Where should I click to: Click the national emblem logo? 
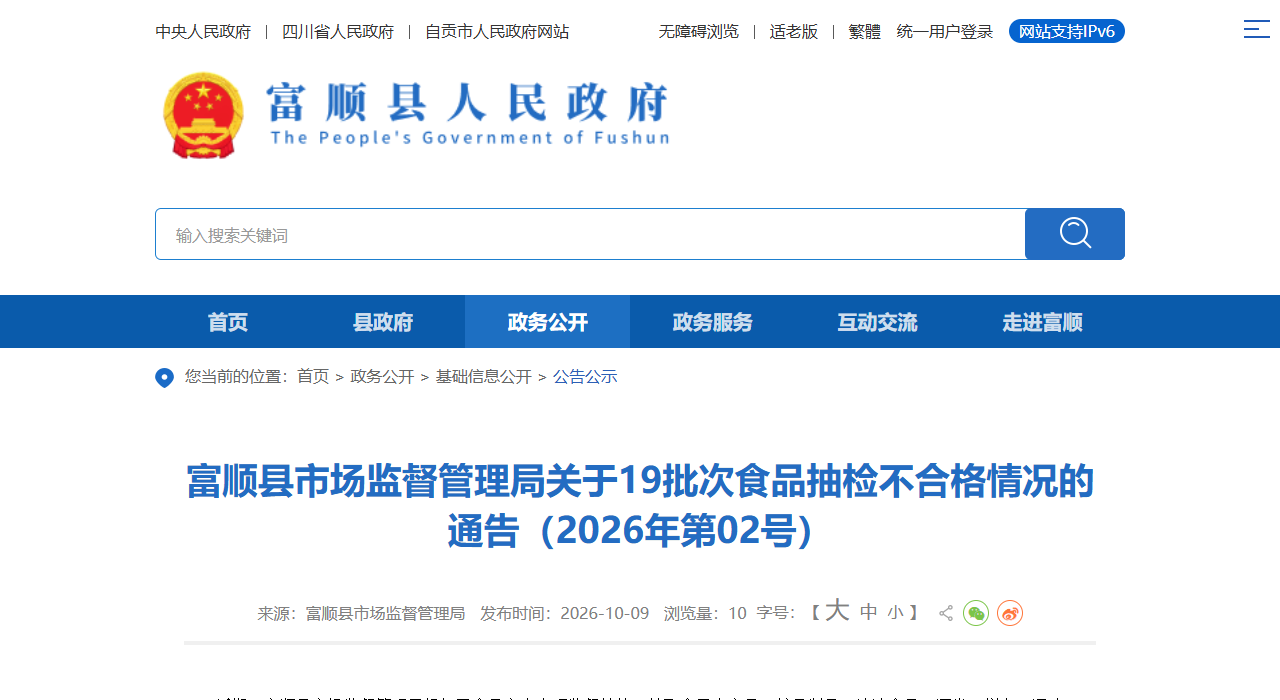[x=203, y=115]
